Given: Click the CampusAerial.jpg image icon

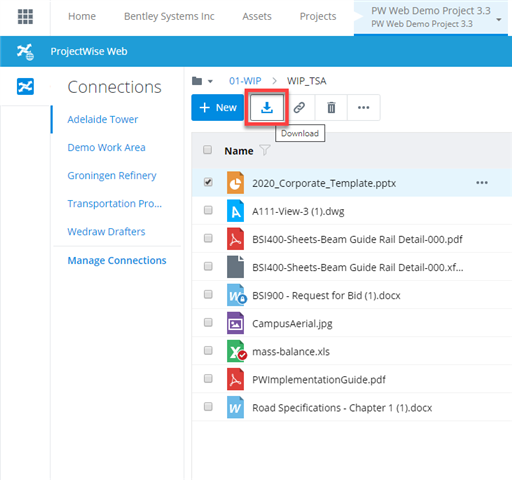Looking at the screenshot, I should (x=235, y=323).
